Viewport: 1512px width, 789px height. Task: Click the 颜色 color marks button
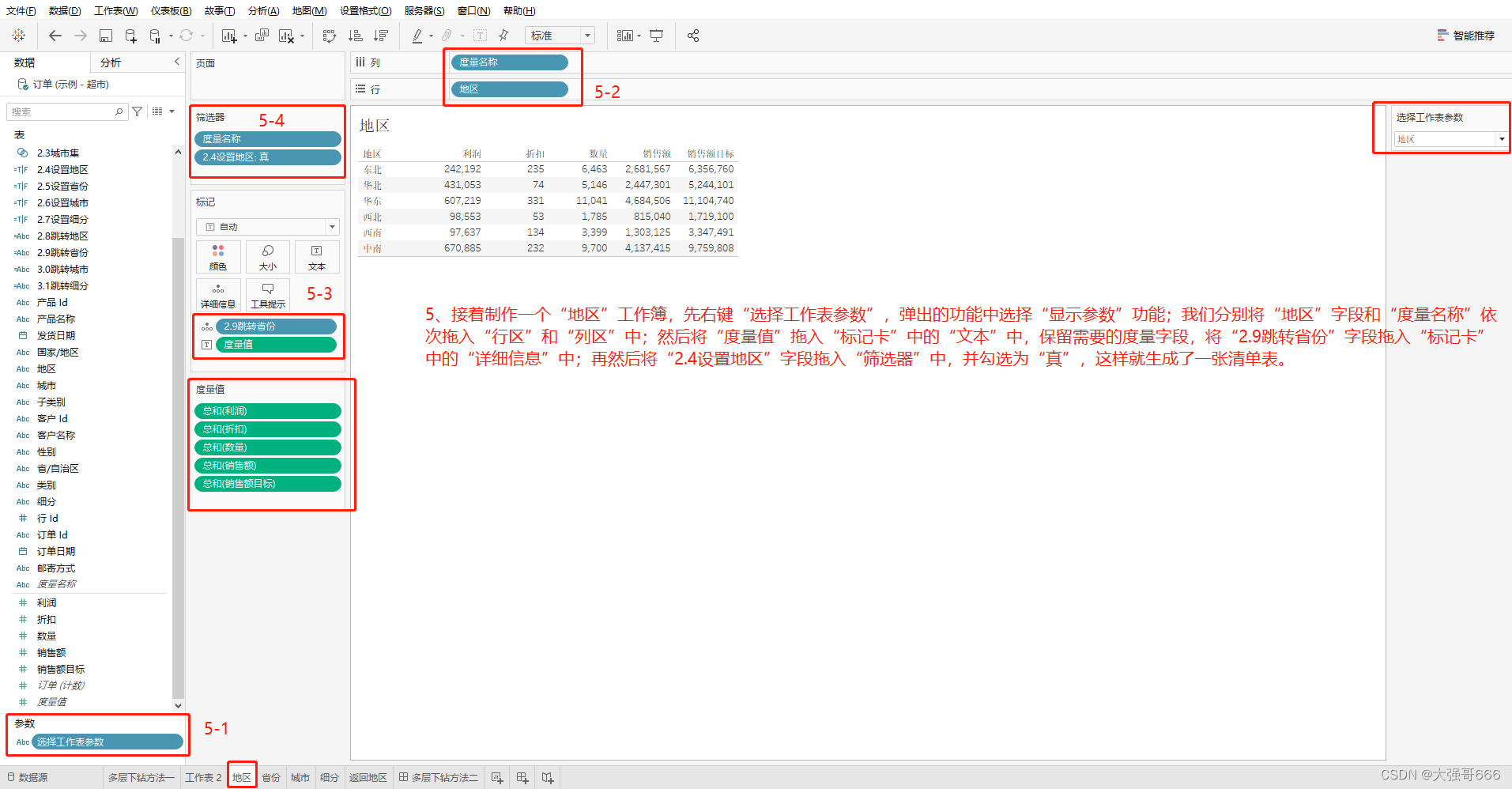point(218,258)
